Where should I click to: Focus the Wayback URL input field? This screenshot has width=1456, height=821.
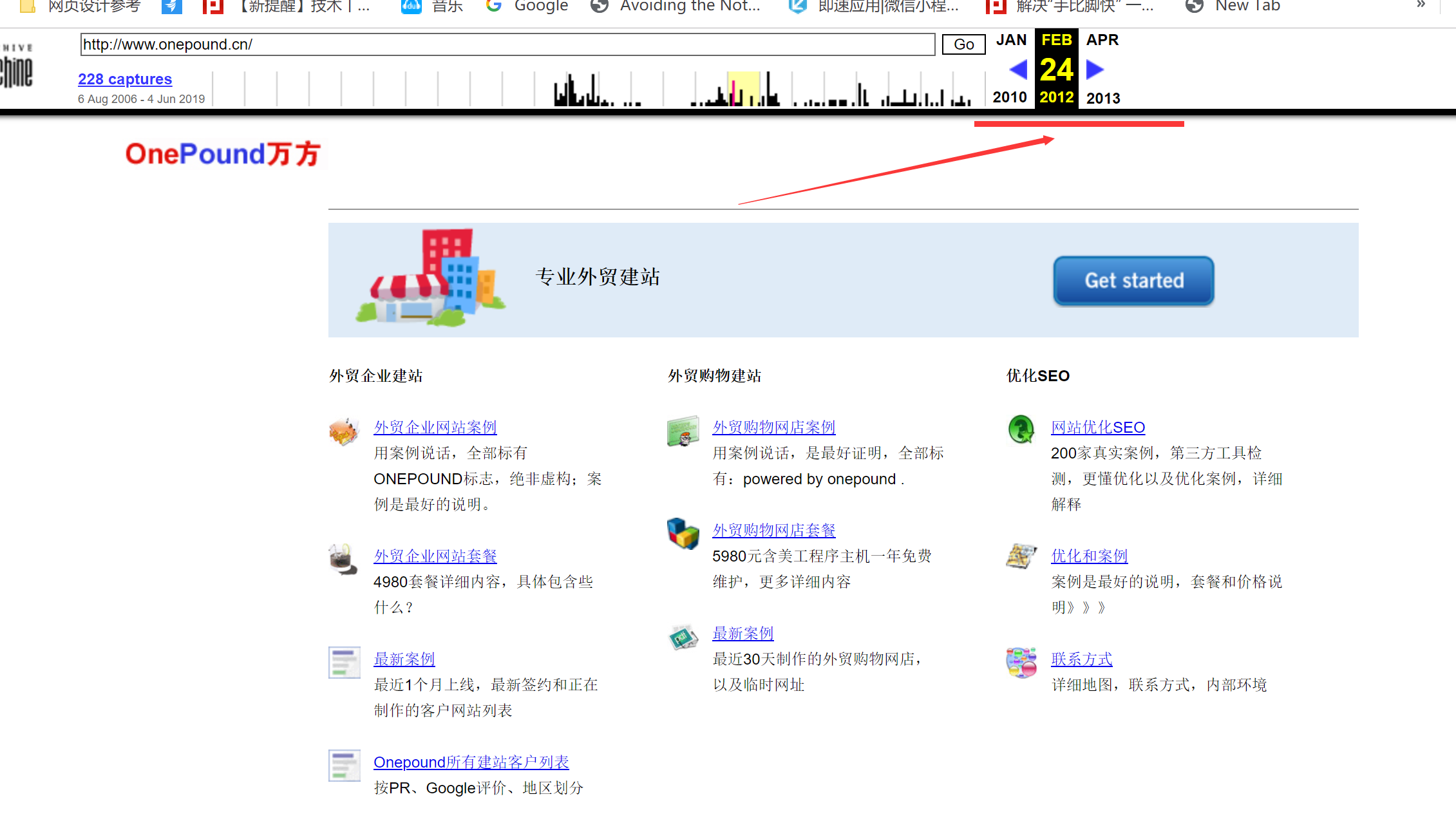pyautogui.click(x=507, y=44)
